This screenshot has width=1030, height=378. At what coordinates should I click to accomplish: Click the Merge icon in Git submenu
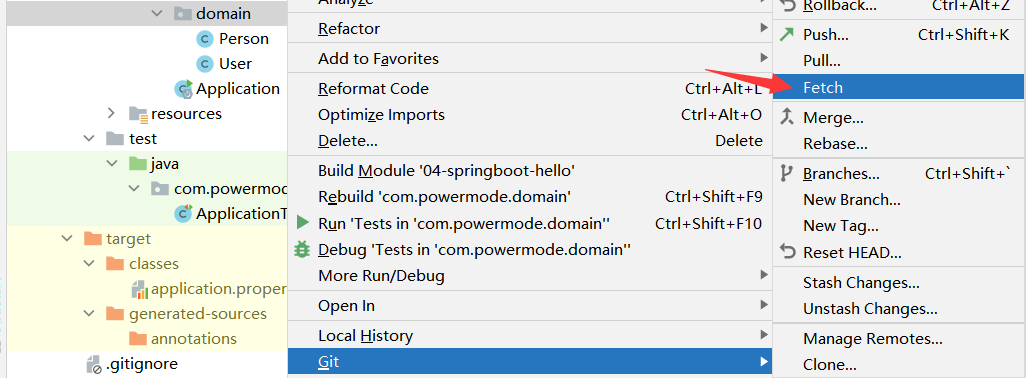click(x=787, y=118)
